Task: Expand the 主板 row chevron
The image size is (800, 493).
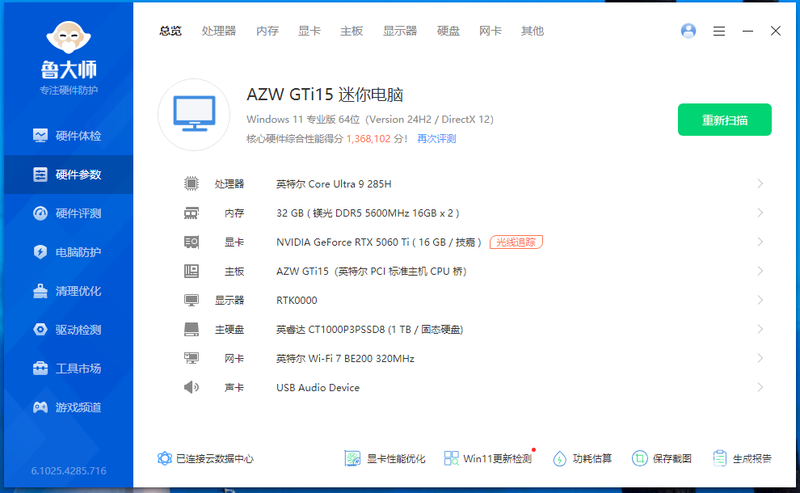Action: pos(760,271)
